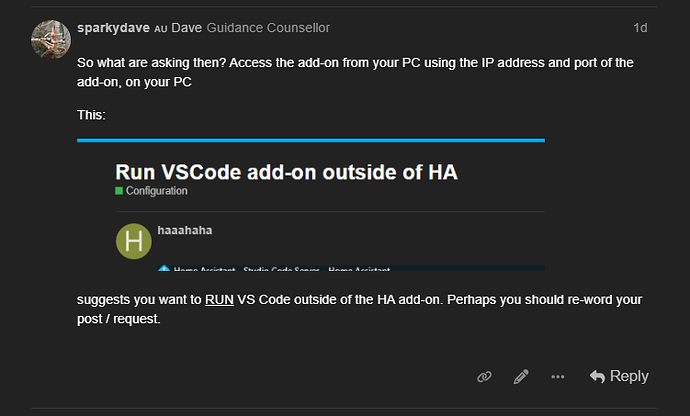Screen dimensions: 690x416
Task: Click the underlined word RUN
Action: [218, 298]
